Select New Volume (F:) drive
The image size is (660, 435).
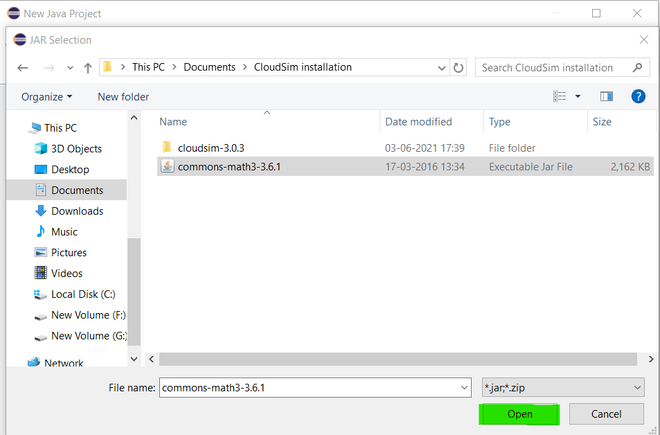pyautogui.click(x=80, y=315)
